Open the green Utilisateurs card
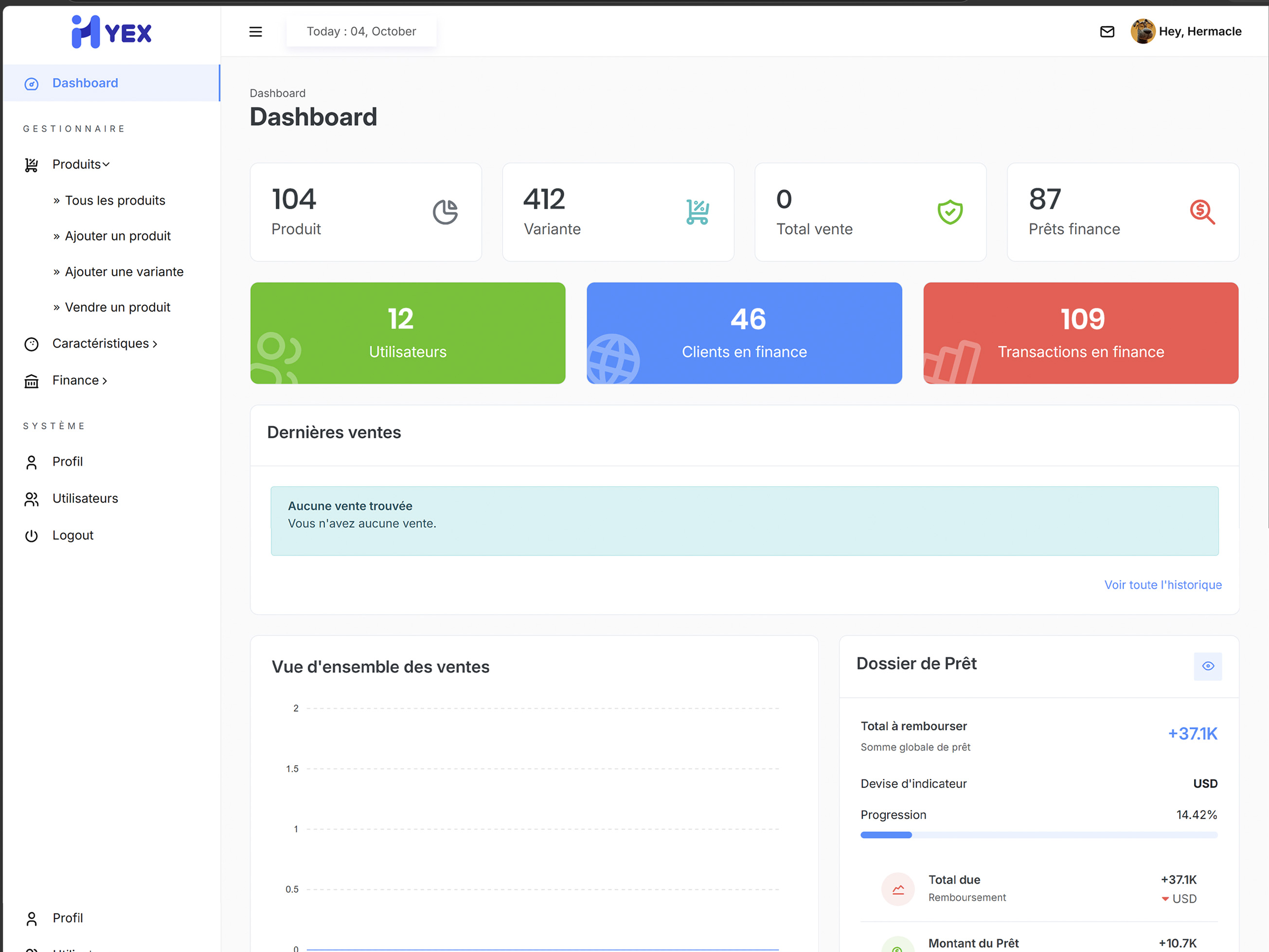 [408, 333]
